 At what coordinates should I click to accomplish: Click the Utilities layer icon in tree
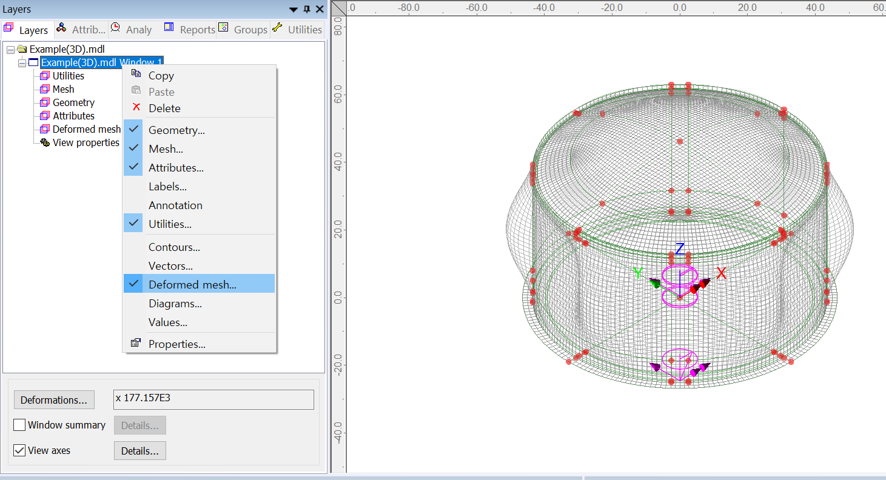tap(45, 76)
